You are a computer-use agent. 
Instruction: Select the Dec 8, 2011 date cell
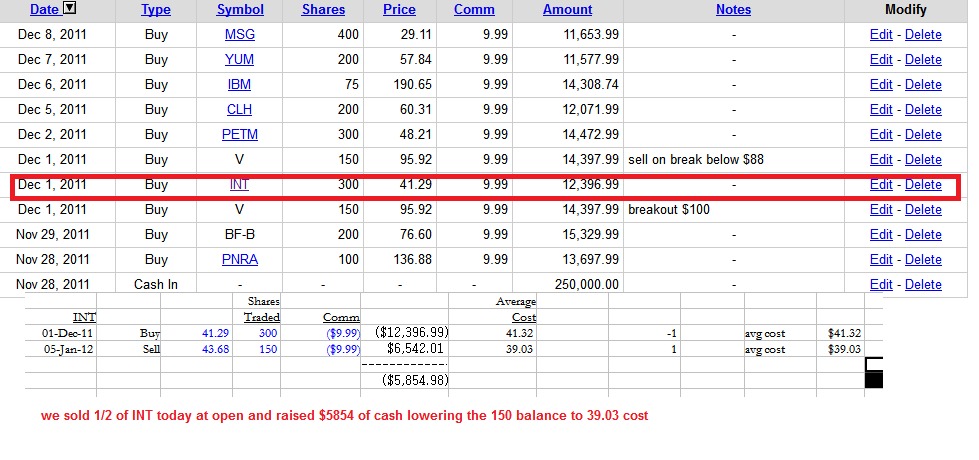coord(54,35)
